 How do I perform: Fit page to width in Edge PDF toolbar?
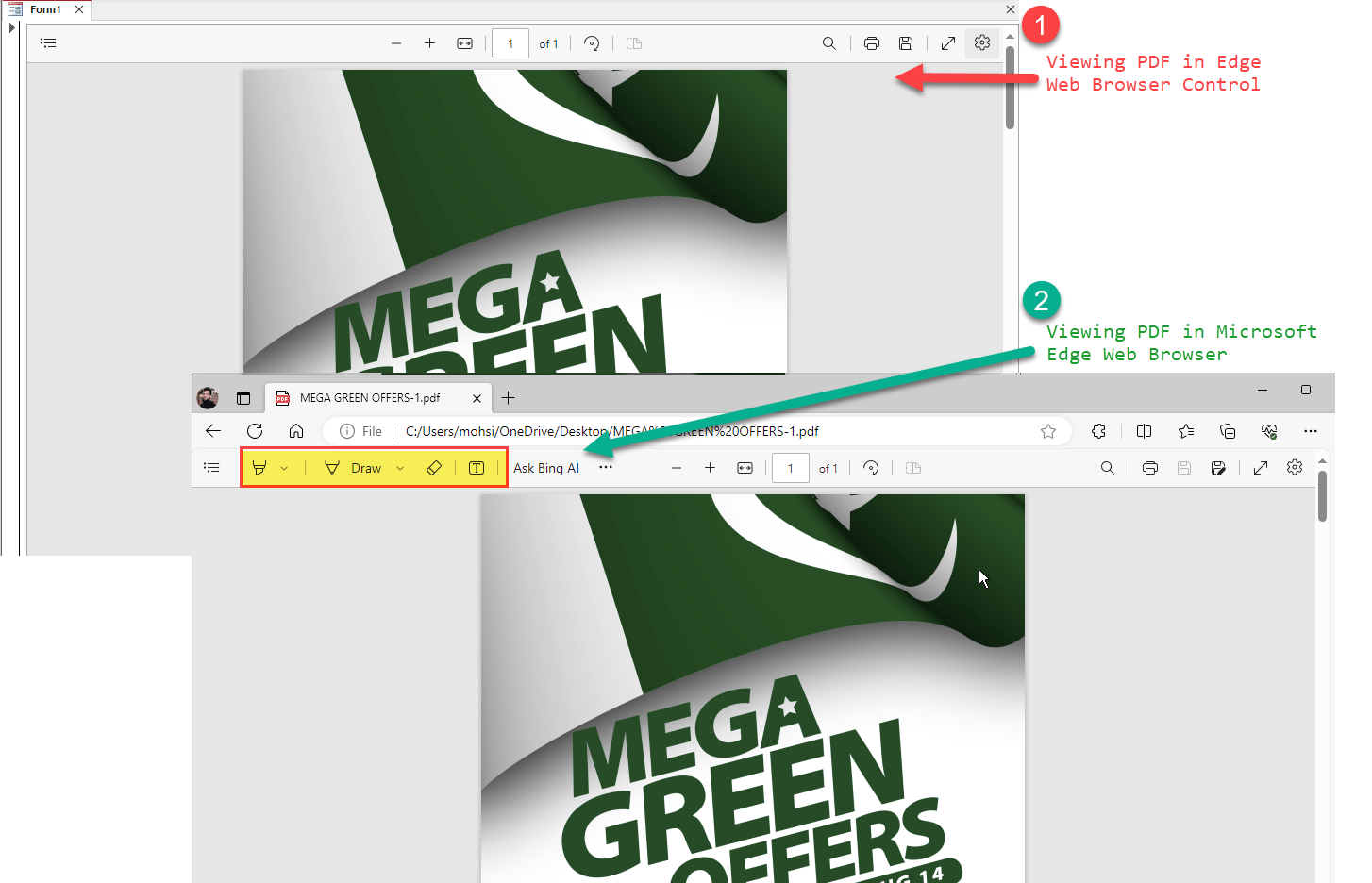[745, 468]
